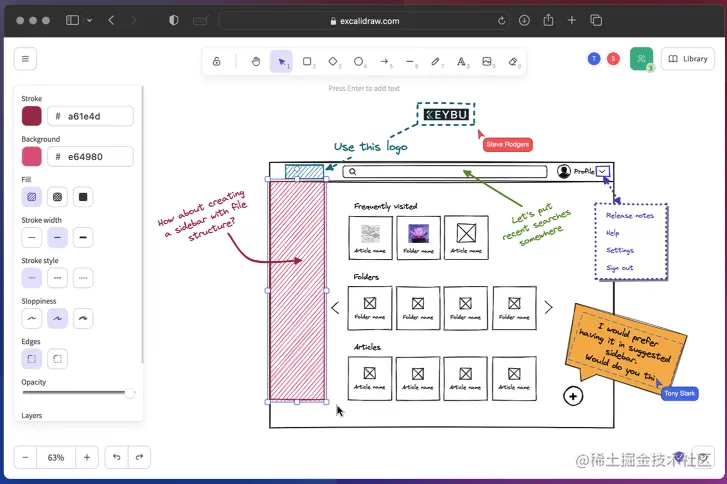
Task: Redo the last action
Action: 139,458
